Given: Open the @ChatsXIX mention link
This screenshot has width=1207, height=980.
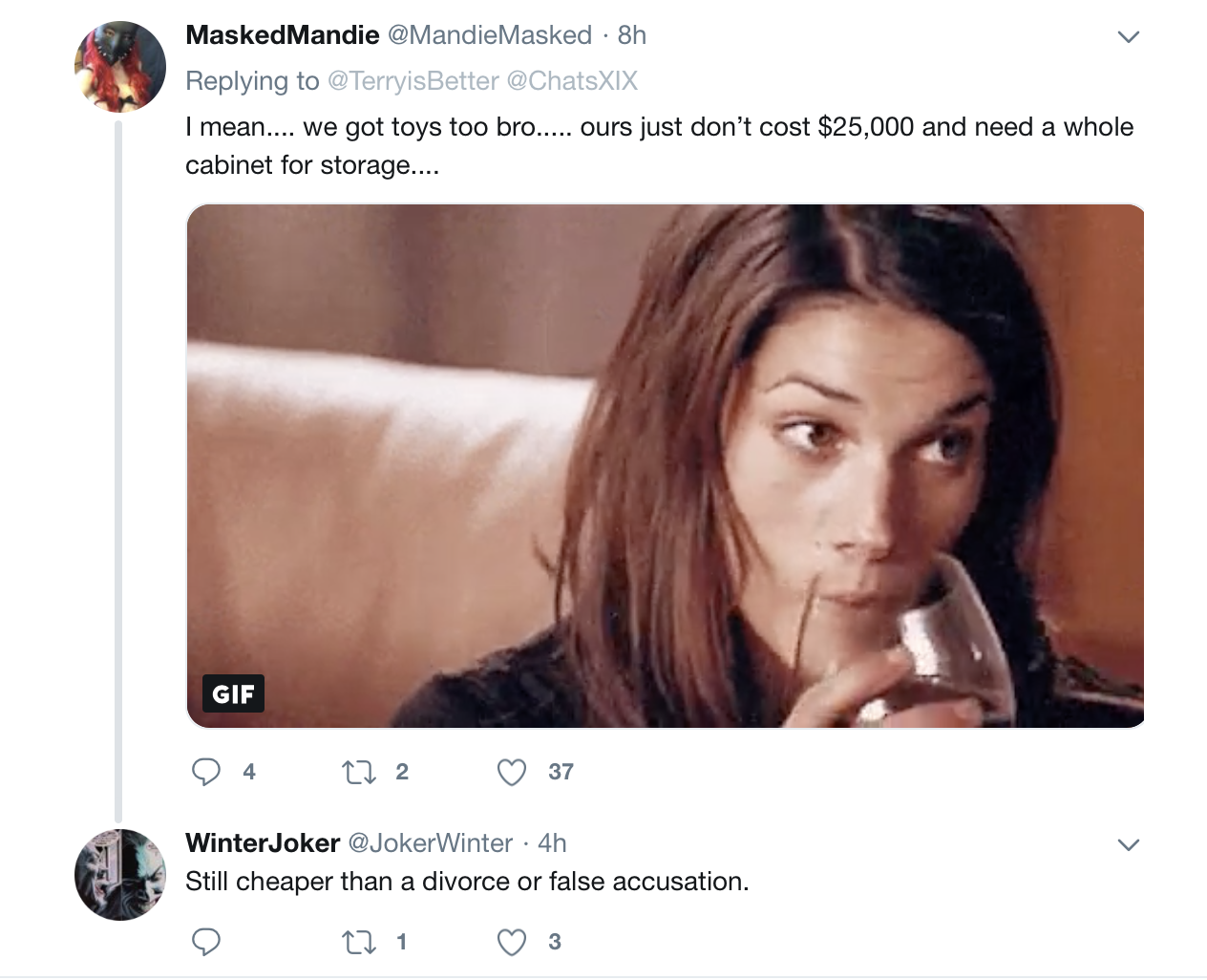Looking at the screenshot, I should pos(572,81).
